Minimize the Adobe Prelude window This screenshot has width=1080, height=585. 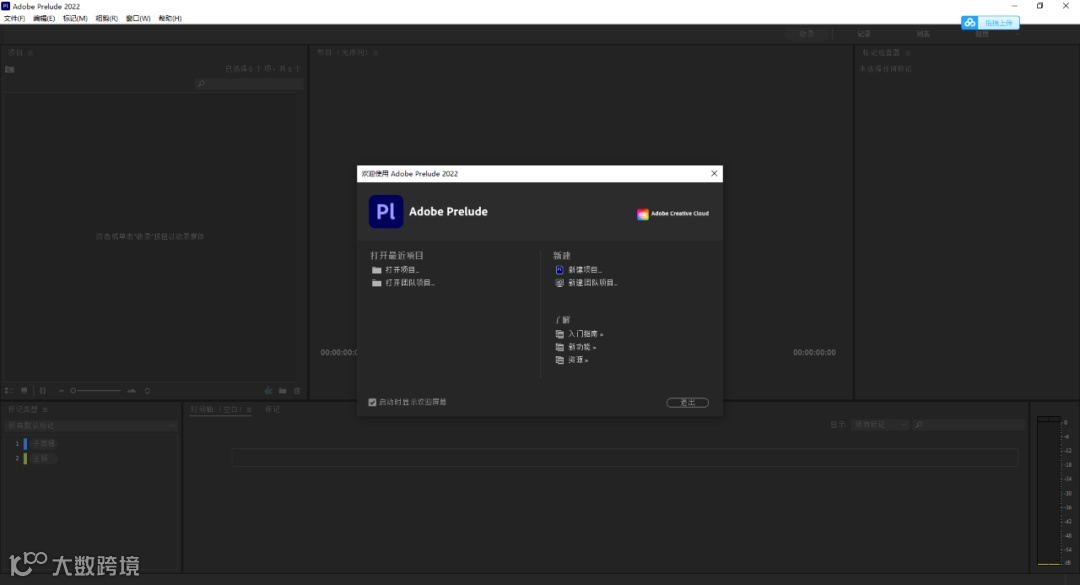click(1015, 6)
